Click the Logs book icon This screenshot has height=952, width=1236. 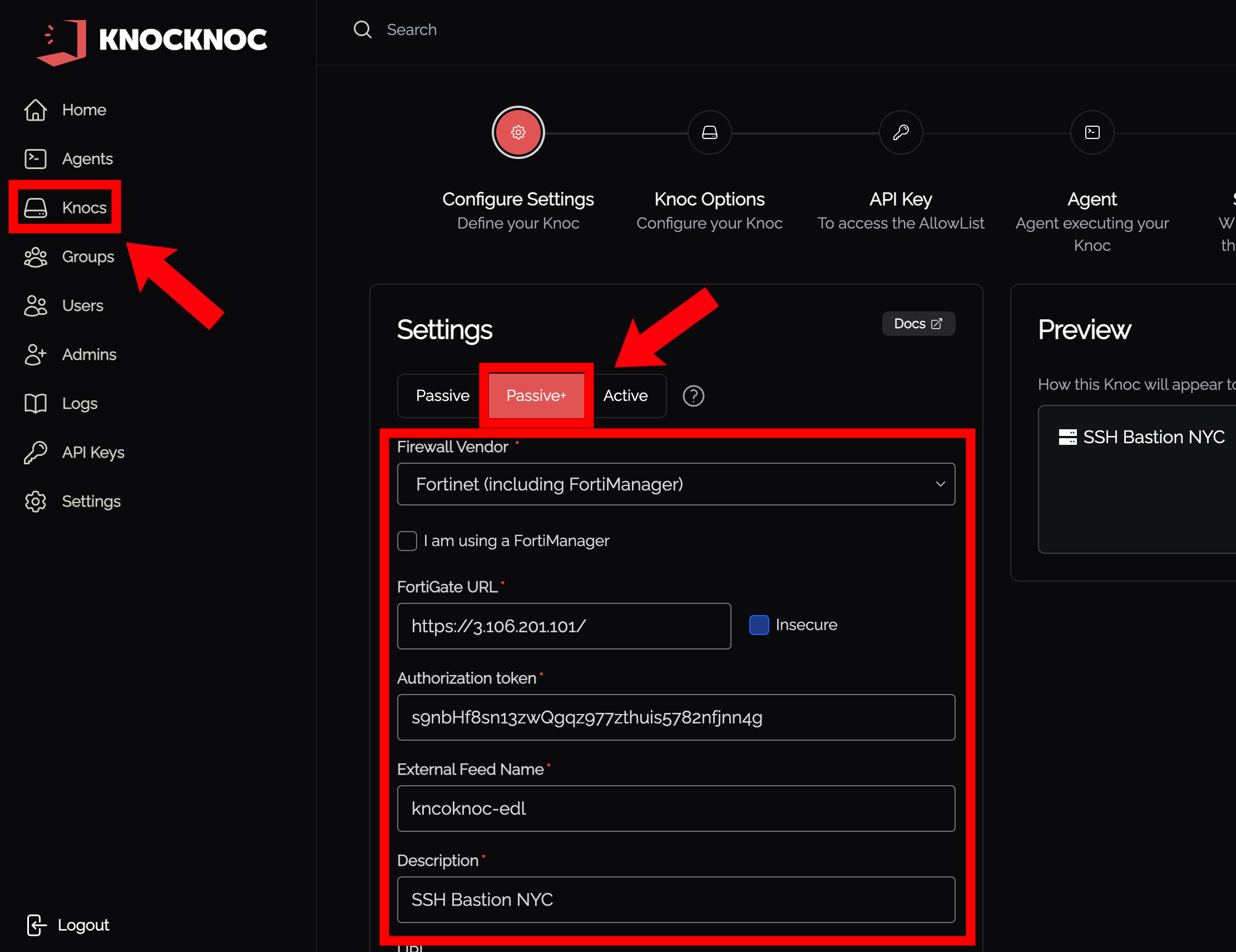click(35, 403)
